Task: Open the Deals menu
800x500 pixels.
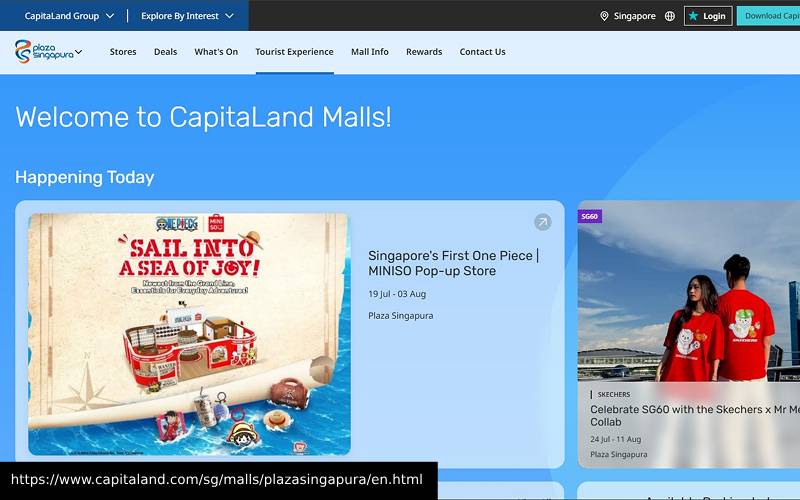Action: 165,52
